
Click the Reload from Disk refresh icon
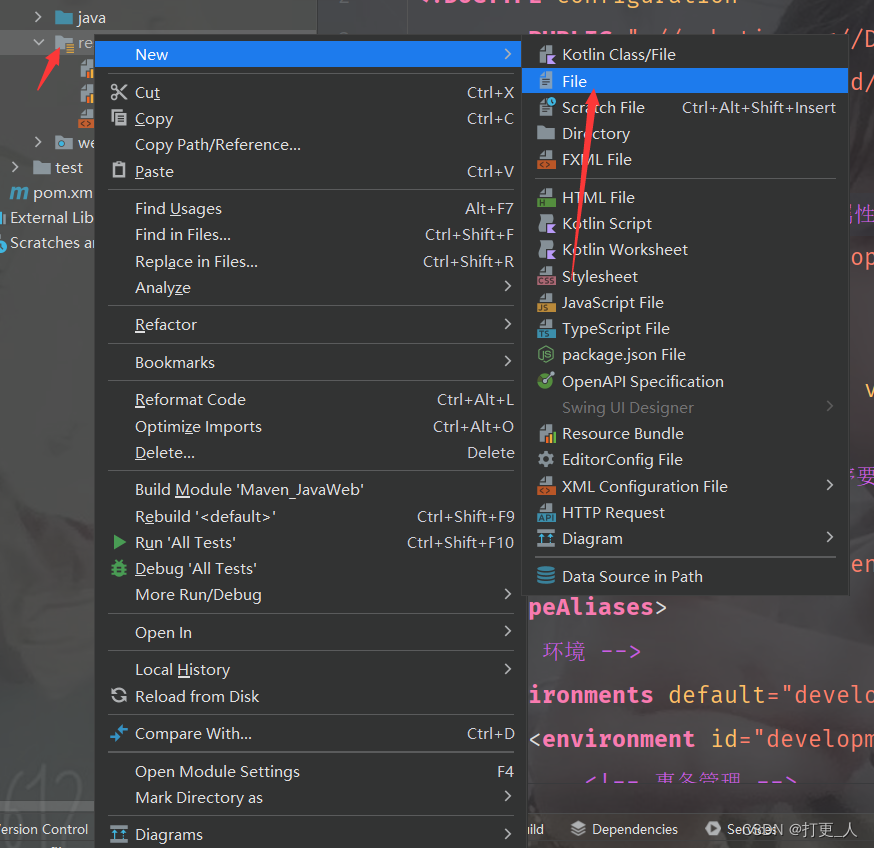point(119,696)
